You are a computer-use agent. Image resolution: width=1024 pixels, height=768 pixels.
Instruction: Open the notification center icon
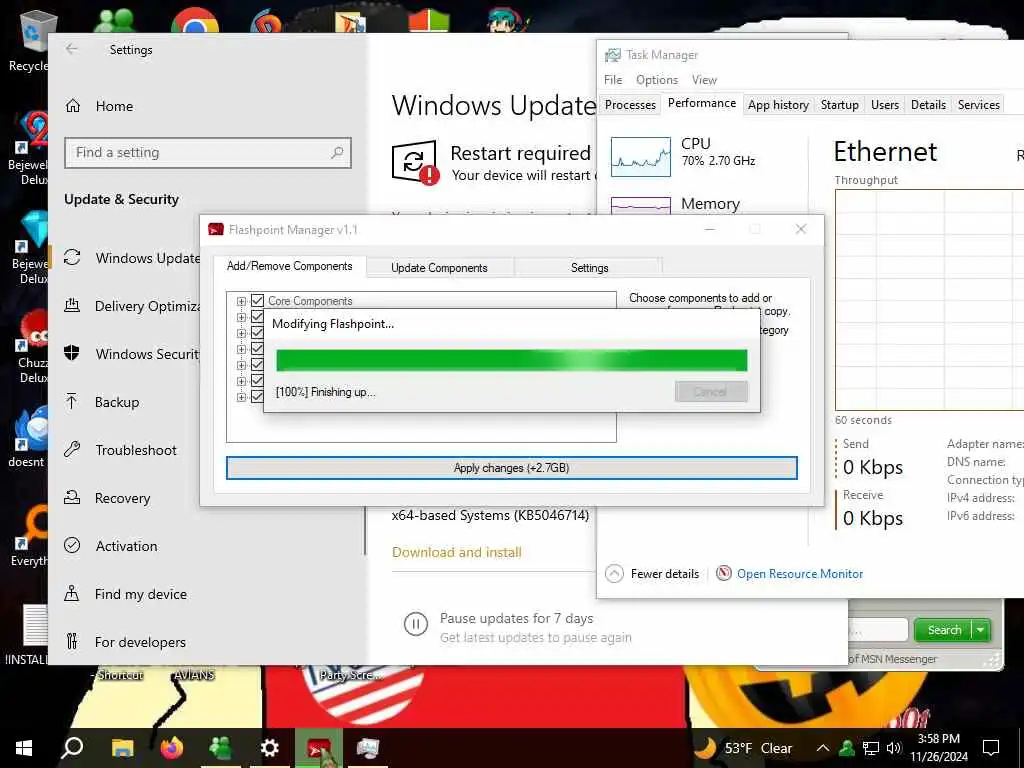(991, 748)
